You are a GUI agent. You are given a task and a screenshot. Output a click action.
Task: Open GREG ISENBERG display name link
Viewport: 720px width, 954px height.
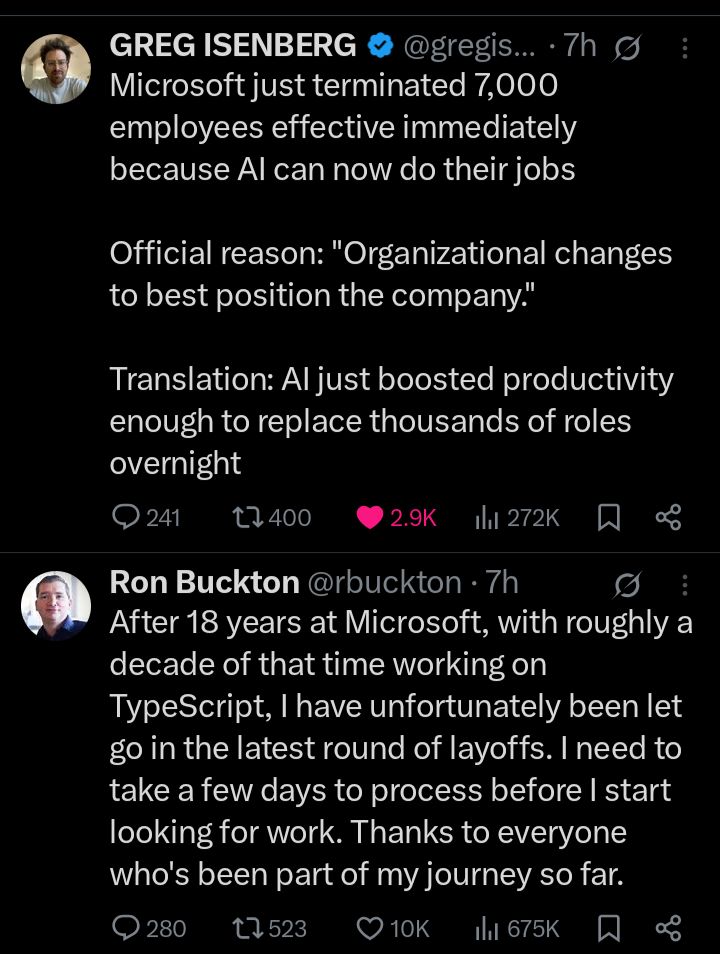(x=232, y=45)
